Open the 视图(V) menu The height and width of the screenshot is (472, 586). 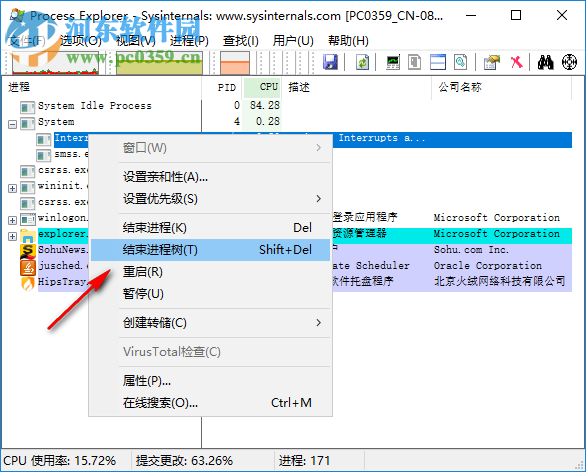[136, 40]
